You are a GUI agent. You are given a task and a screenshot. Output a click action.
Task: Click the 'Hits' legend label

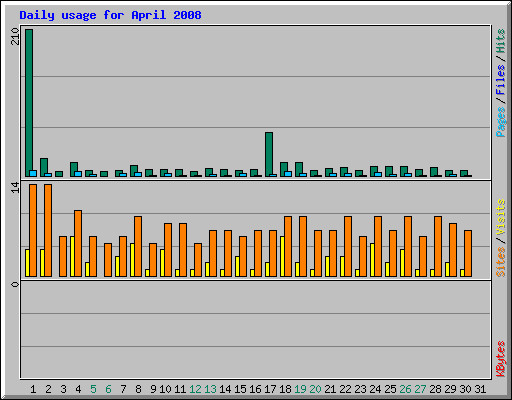500,41
